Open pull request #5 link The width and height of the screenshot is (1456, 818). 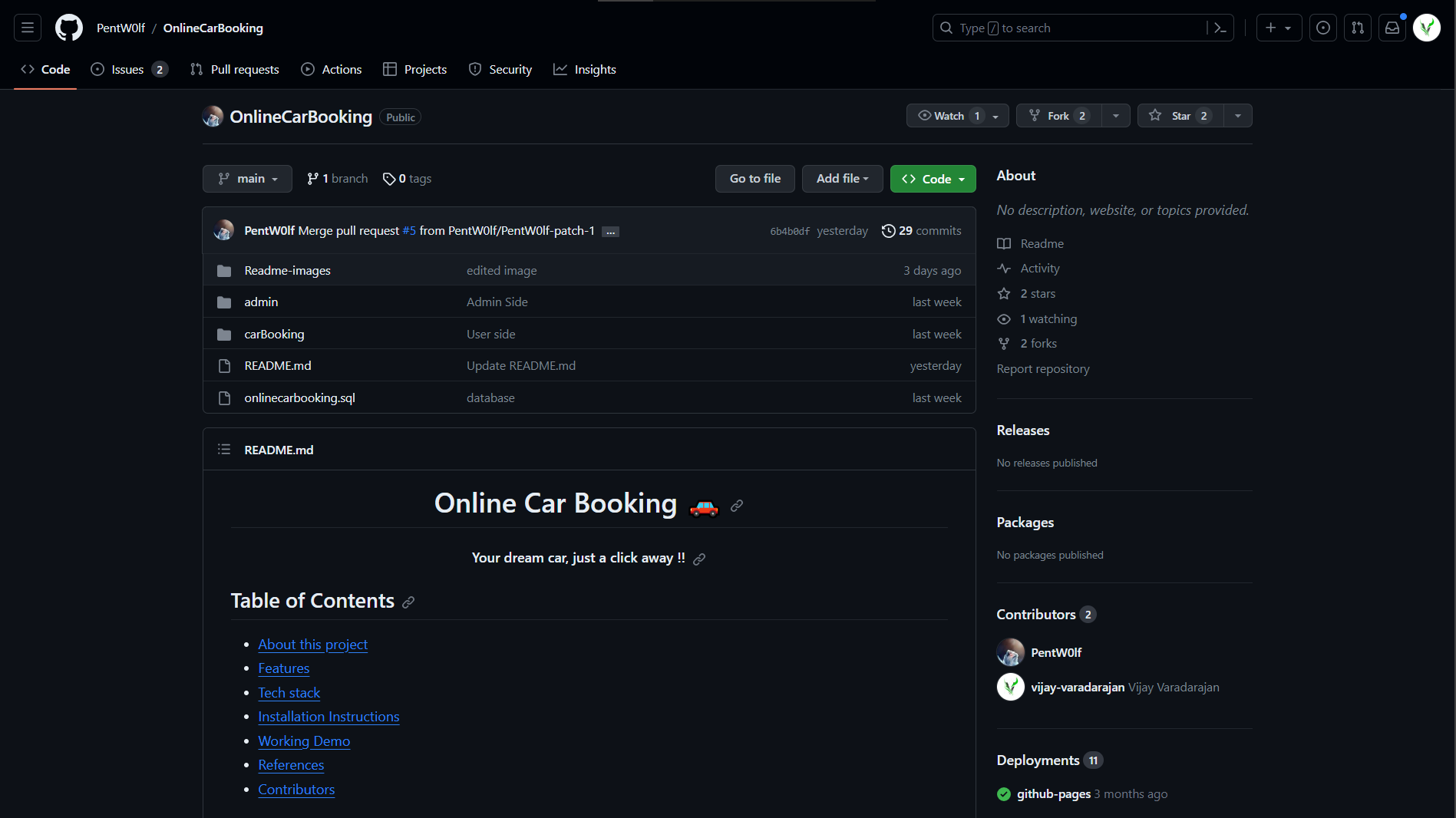click(x=409, y=231)
